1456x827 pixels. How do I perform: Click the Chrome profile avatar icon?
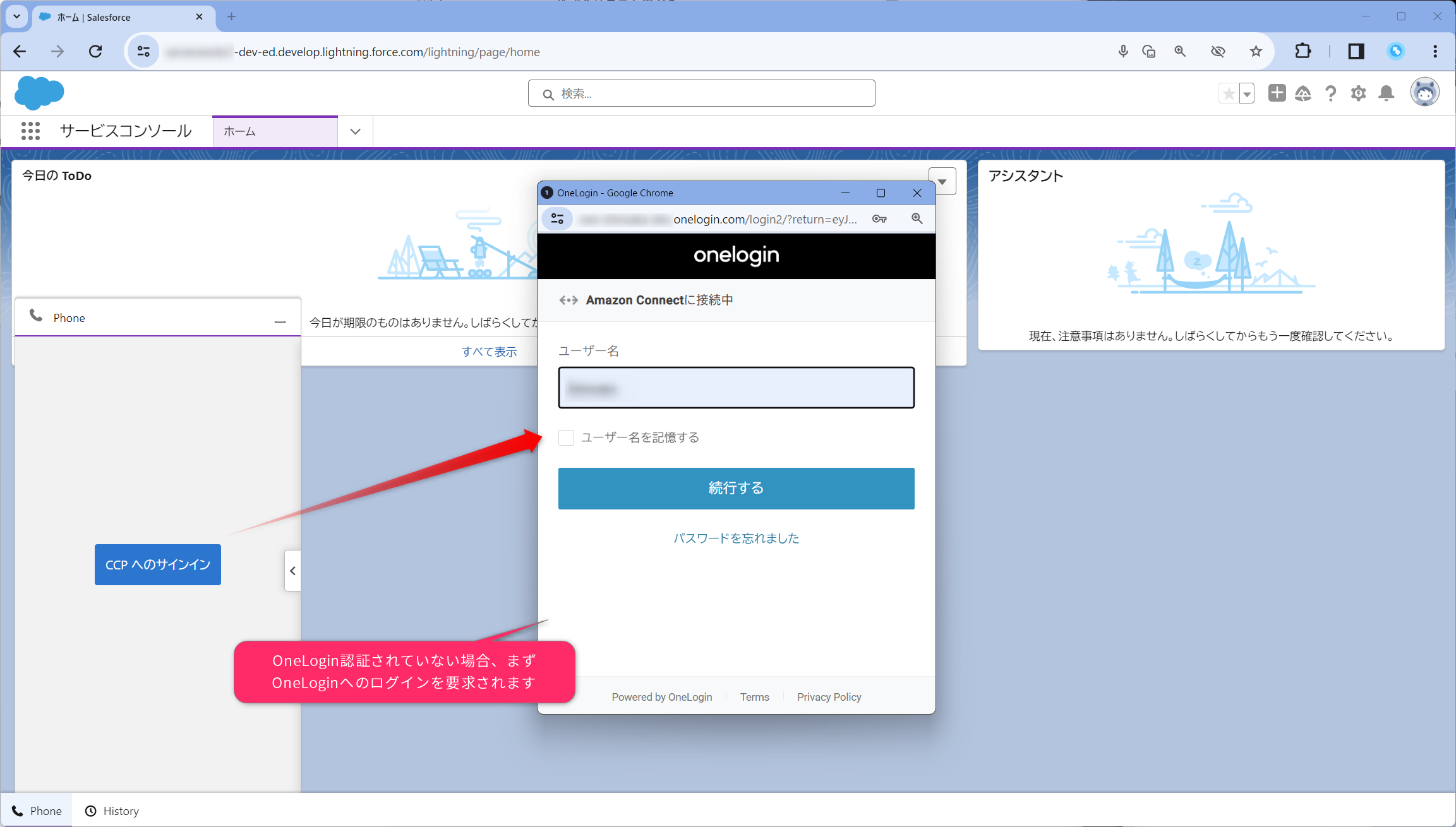tap(1396, 52)
